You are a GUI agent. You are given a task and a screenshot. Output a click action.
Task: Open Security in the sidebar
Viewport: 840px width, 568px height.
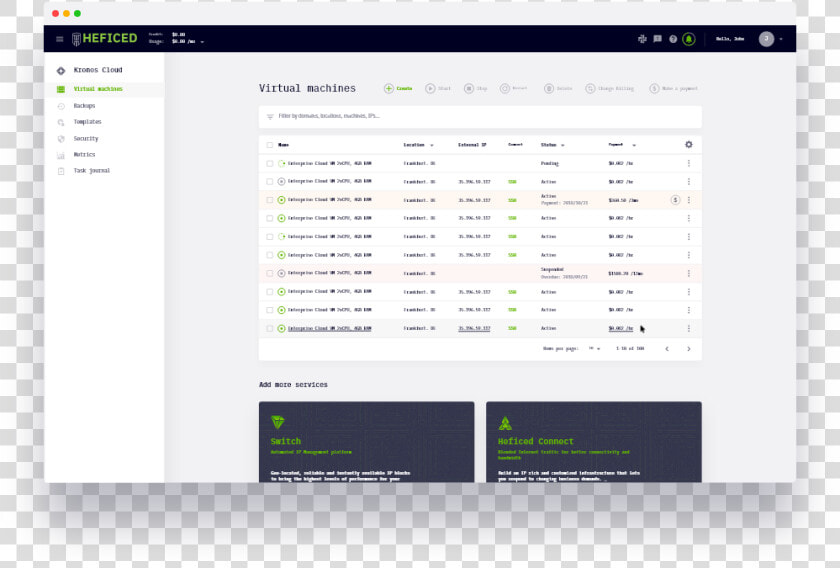point(86,139)
